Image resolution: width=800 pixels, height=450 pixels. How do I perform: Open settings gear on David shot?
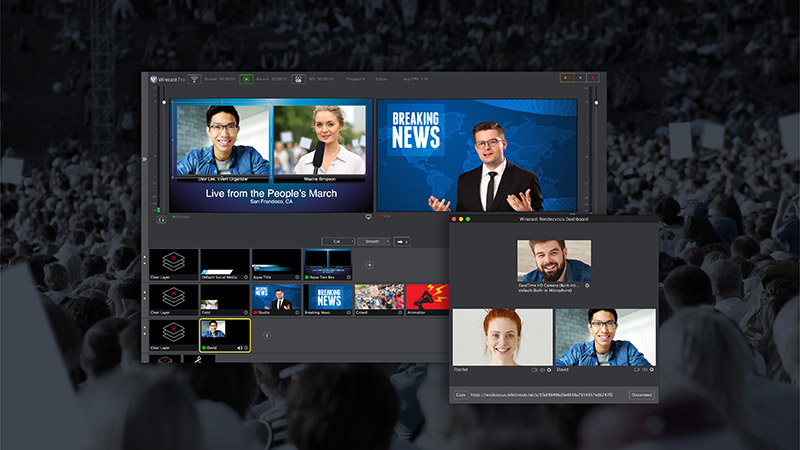246,348
